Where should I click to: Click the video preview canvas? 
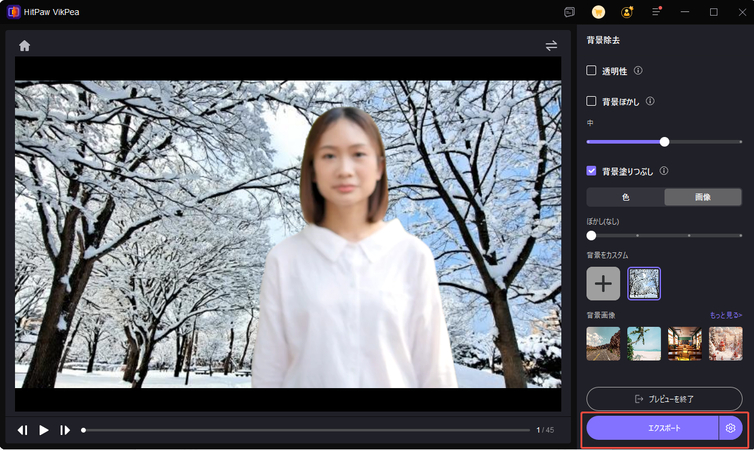coord(288,234)
